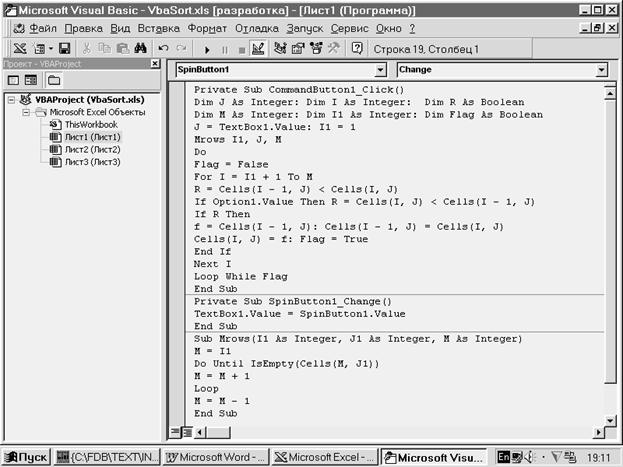This screenshot has height=467, width=623.
Task: Switch to procedure view at editor bottom-left
Action: pyautogui.click(x=174, y=432)
